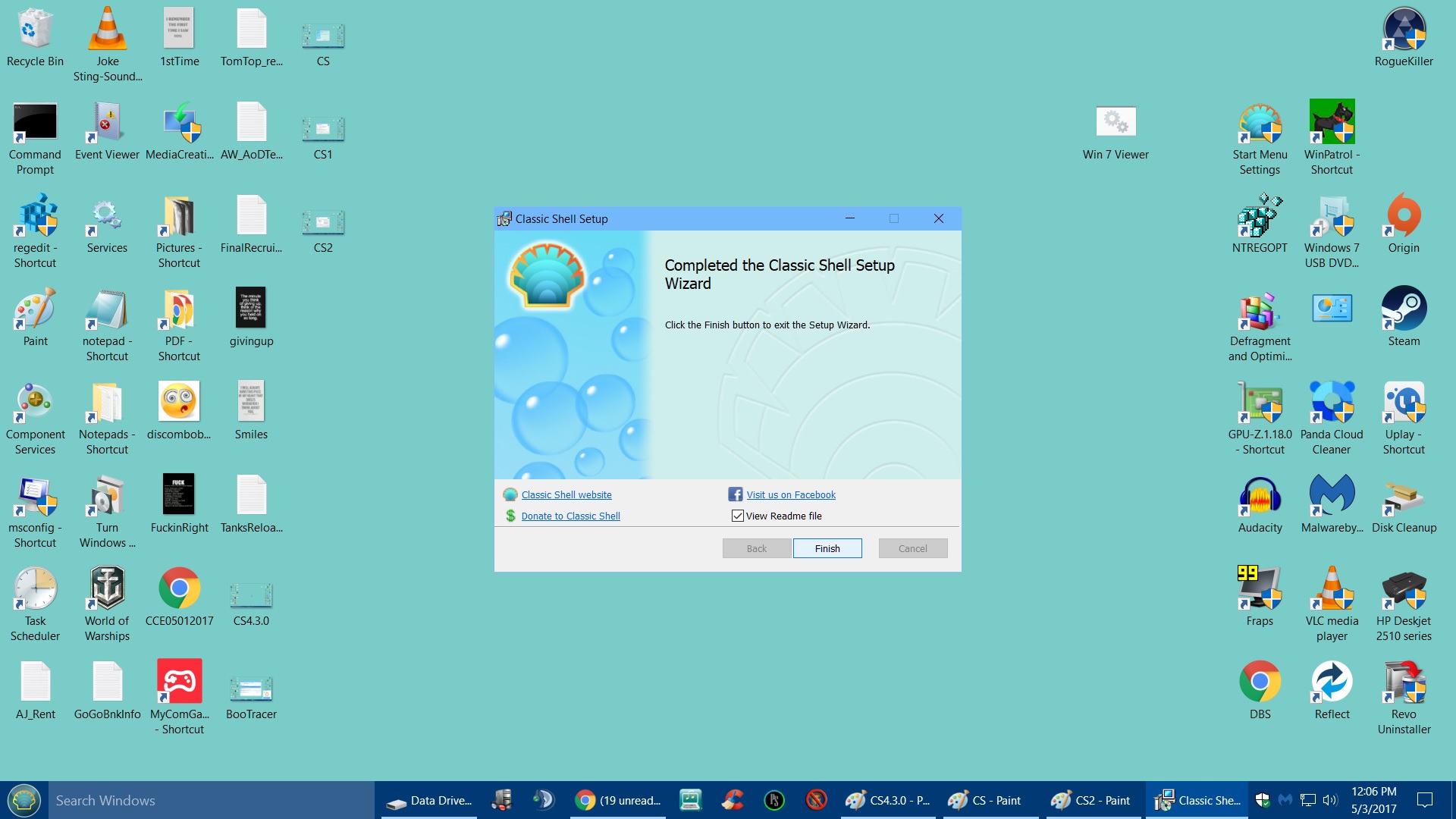The image size is (1456, 819).
Task: Click Donate to Classic Shell link
Action: [x=570, y=516]
